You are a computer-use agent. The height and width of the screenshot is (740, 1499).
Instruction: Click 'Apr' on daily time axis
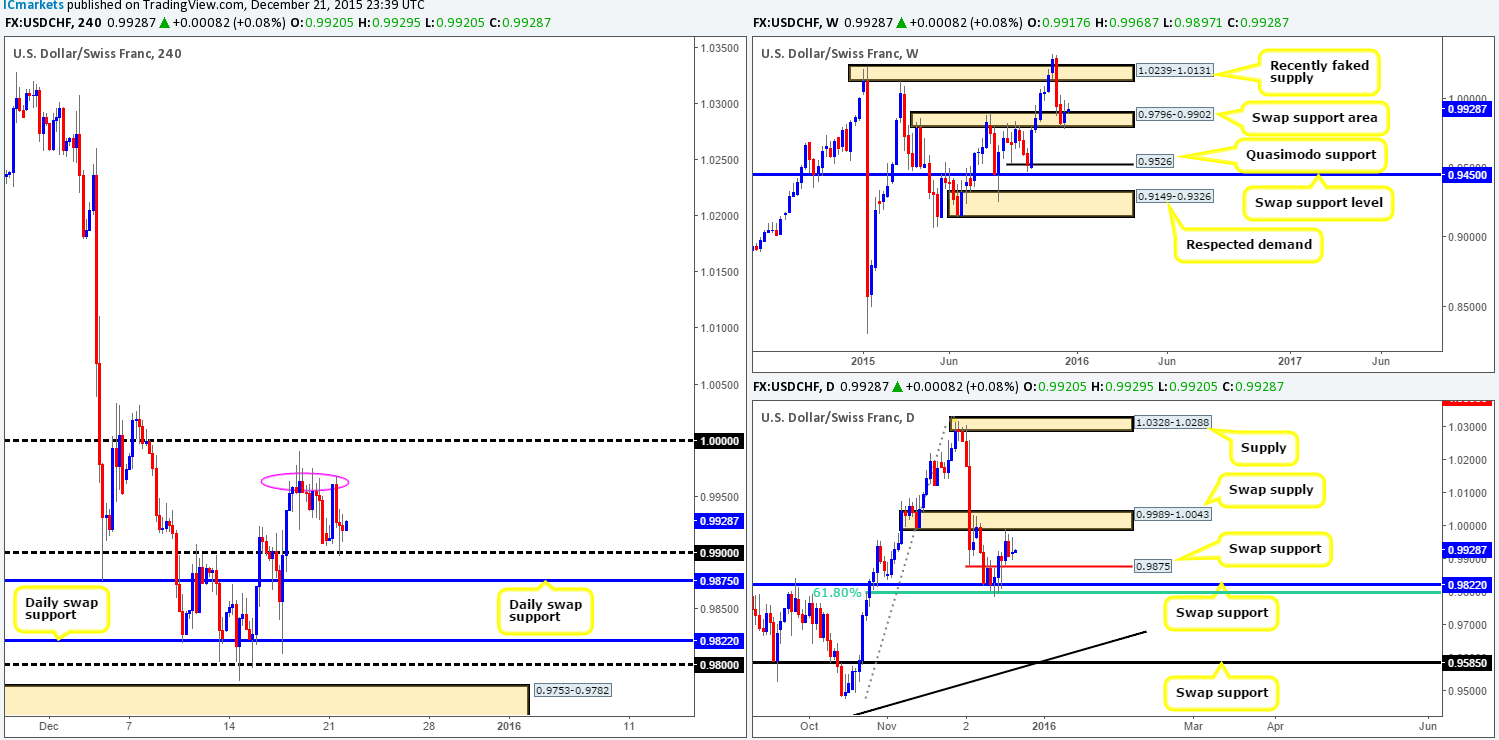pos(1276,726)
